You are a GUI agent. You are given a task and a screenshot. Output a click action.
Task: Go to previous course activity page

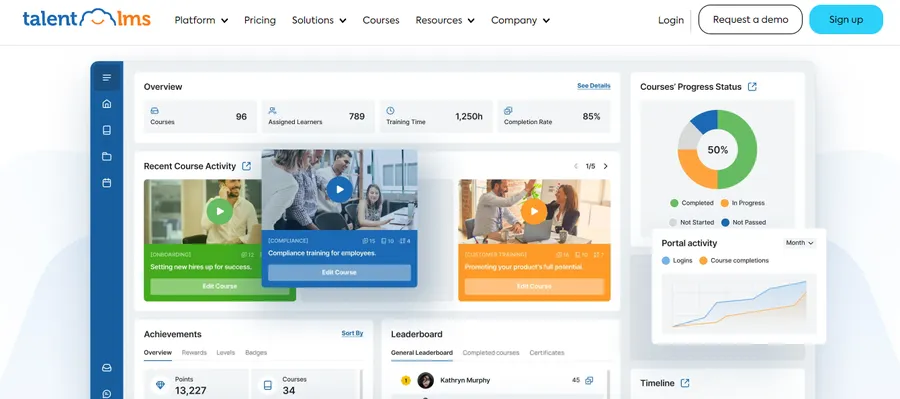click(576, 166)
